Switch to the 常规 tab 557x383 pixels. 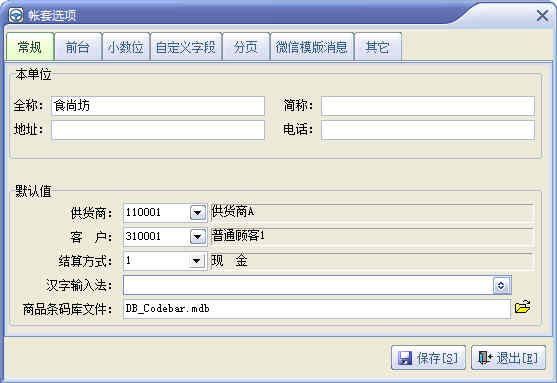click(x=30, y=47)
